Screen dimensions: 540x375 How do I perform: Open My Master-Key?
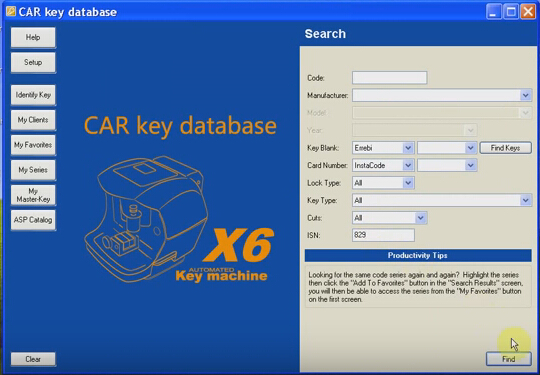(x=33, y=195)
